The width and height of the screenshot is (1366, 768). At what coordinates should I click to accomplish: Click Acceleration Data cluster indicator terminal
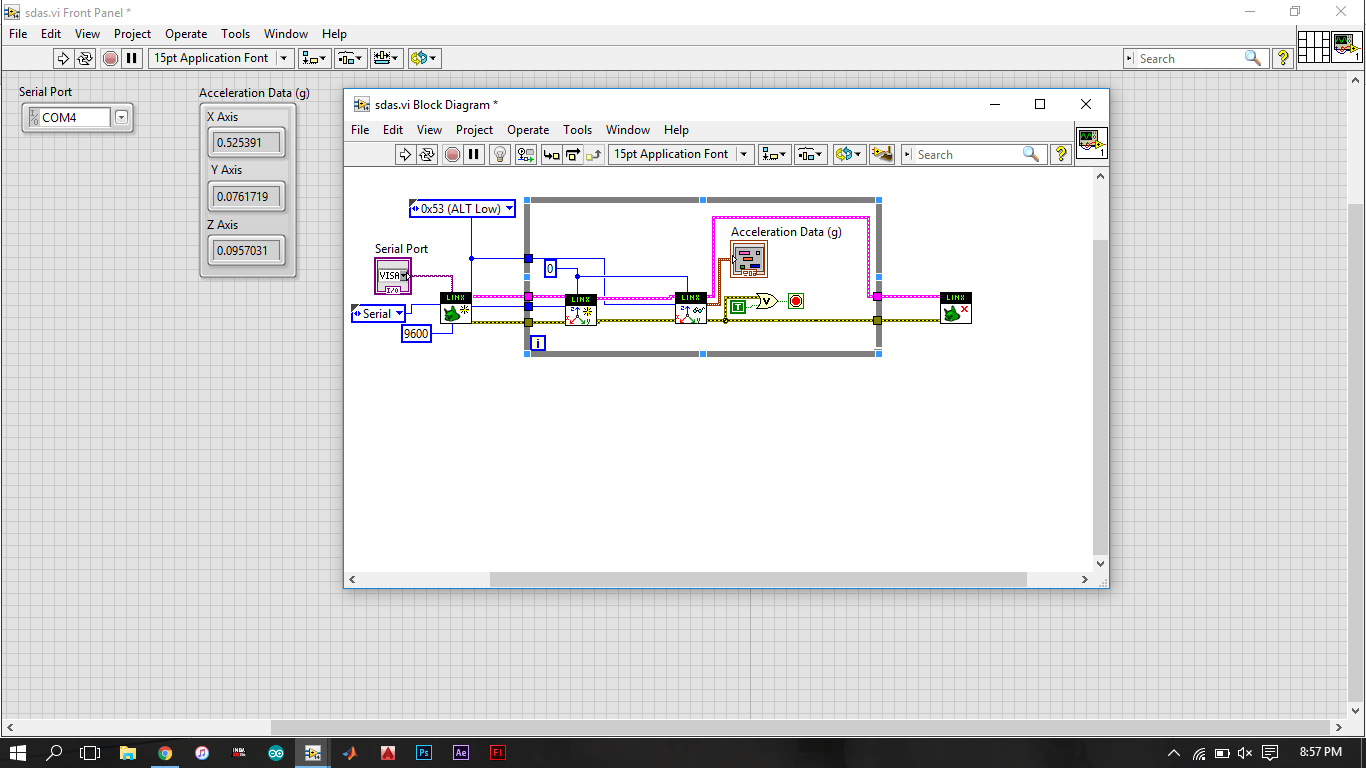pyautogui.click(x=749, y=259)
